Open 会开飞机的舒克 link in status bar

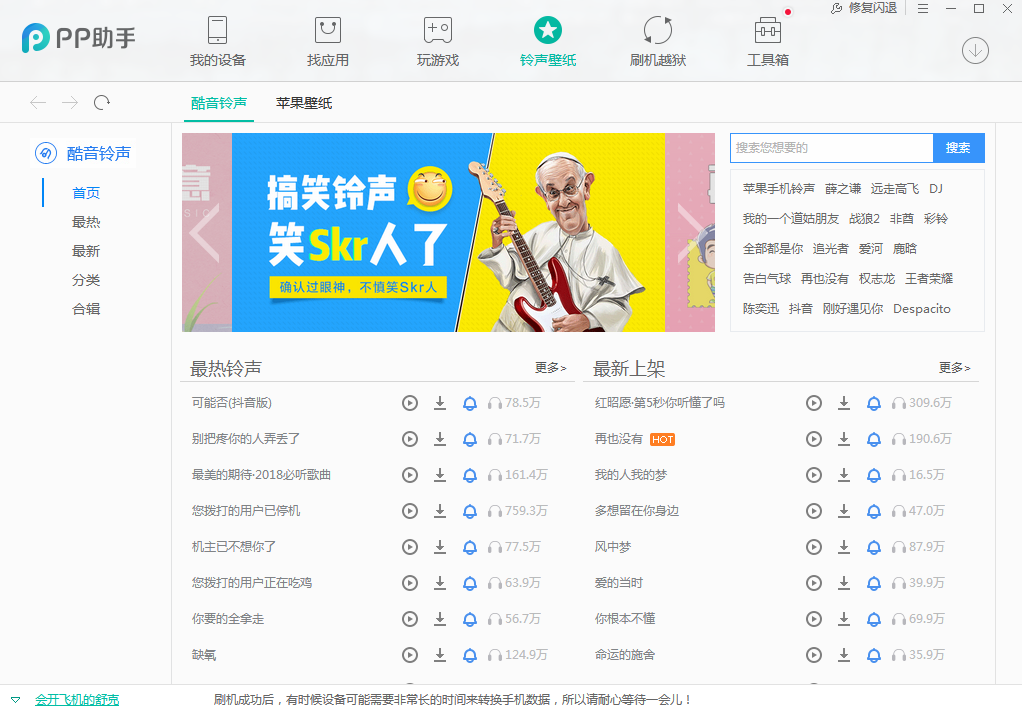77,700
